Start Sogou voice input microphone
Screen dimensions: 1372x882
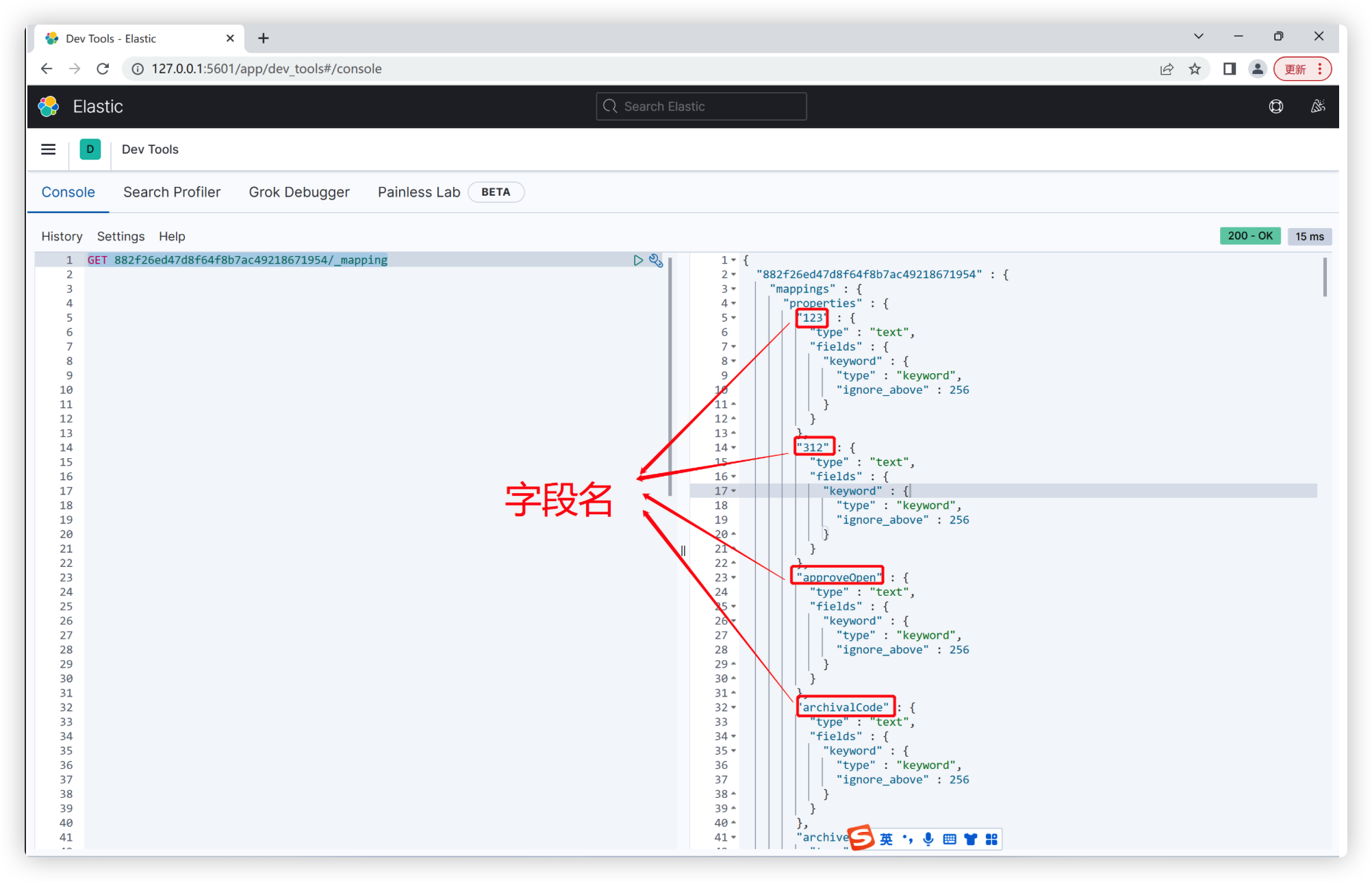928,840
